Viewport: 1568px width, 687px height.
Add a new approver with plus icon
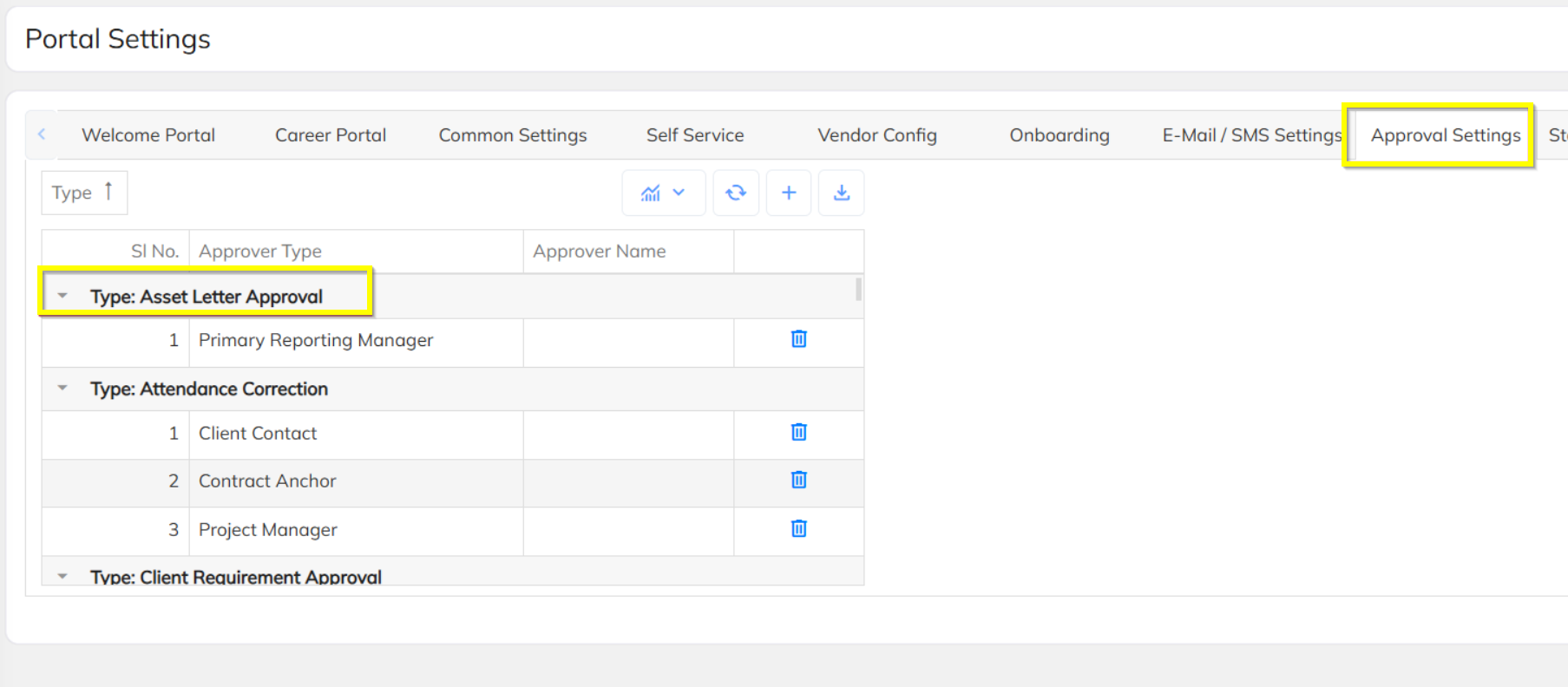click(789, 193)
